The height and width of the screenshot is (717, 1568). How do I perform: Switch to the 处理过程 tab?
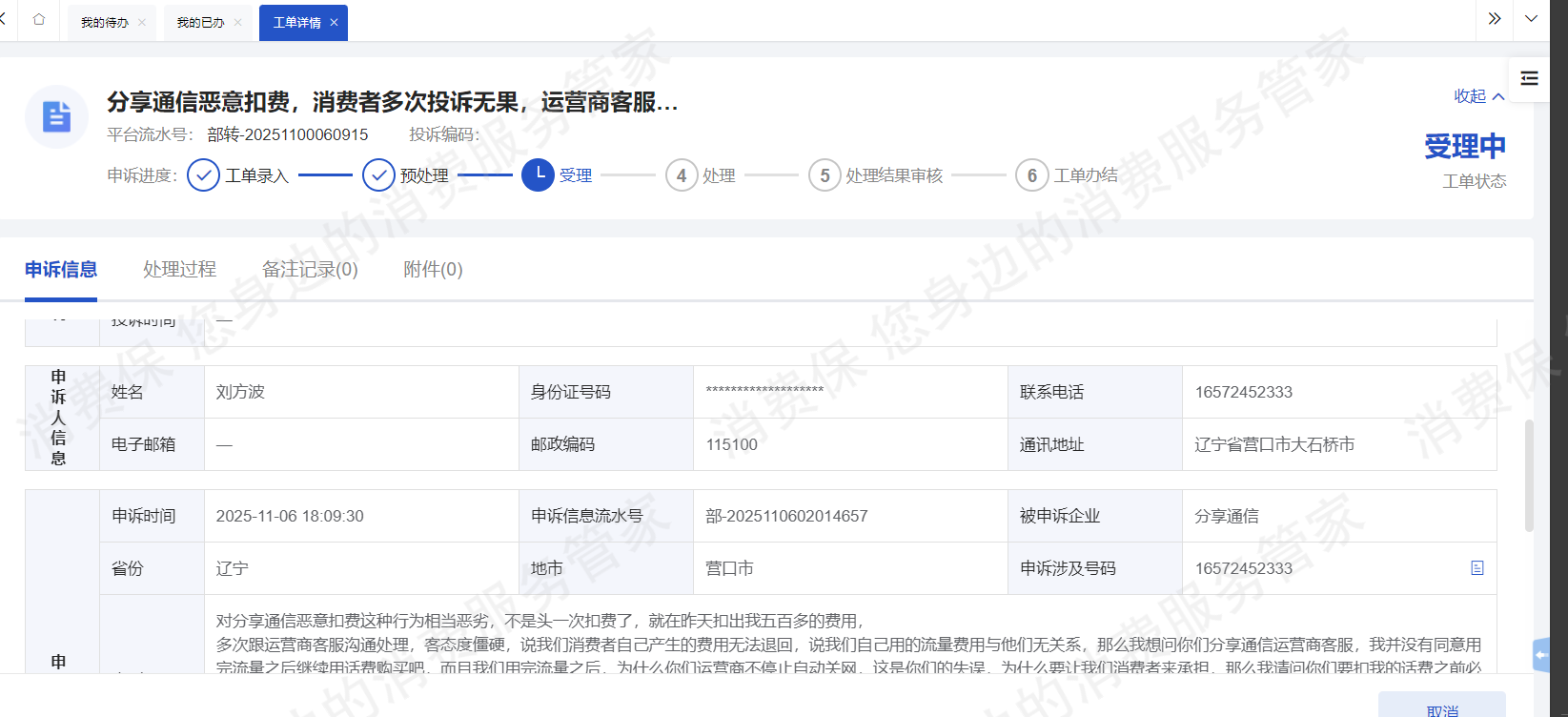179,270
